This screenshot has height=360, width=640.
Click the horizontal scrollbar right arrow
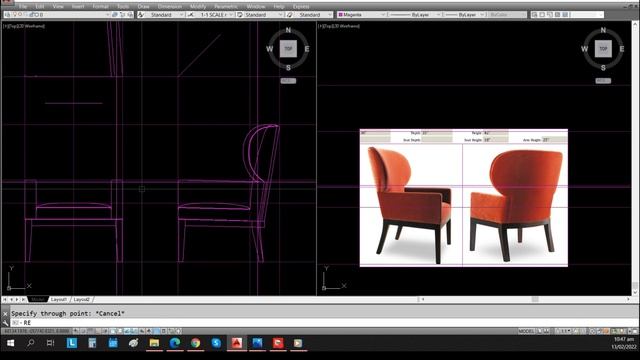628,299
